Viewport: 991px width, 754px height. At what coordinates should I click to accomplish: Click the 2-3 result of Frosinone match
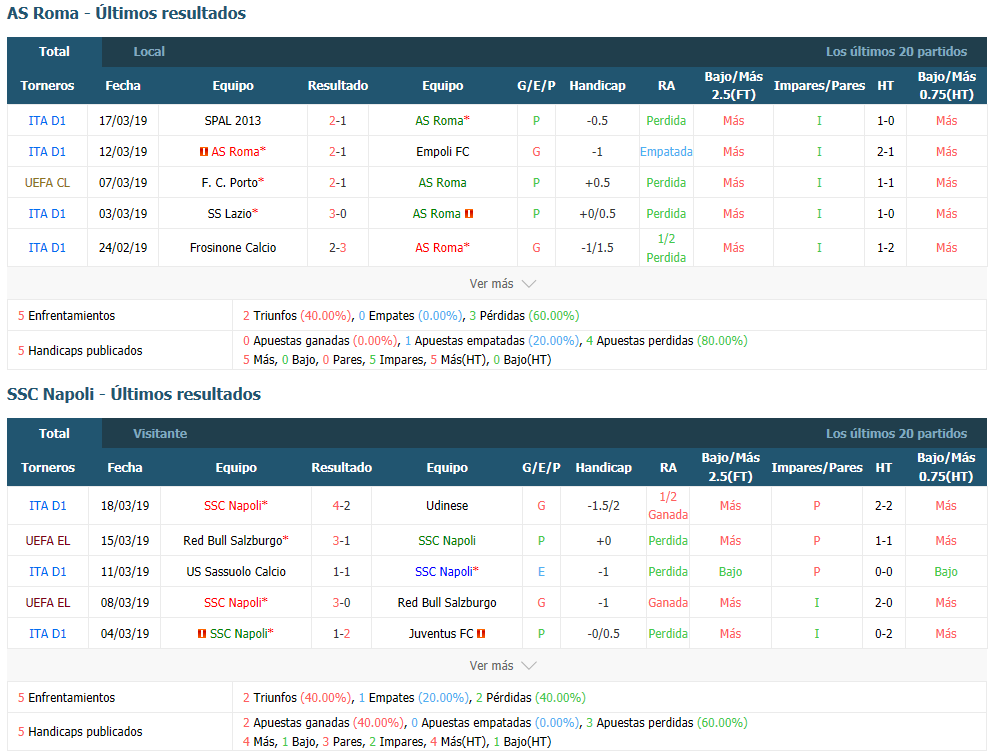337,248
